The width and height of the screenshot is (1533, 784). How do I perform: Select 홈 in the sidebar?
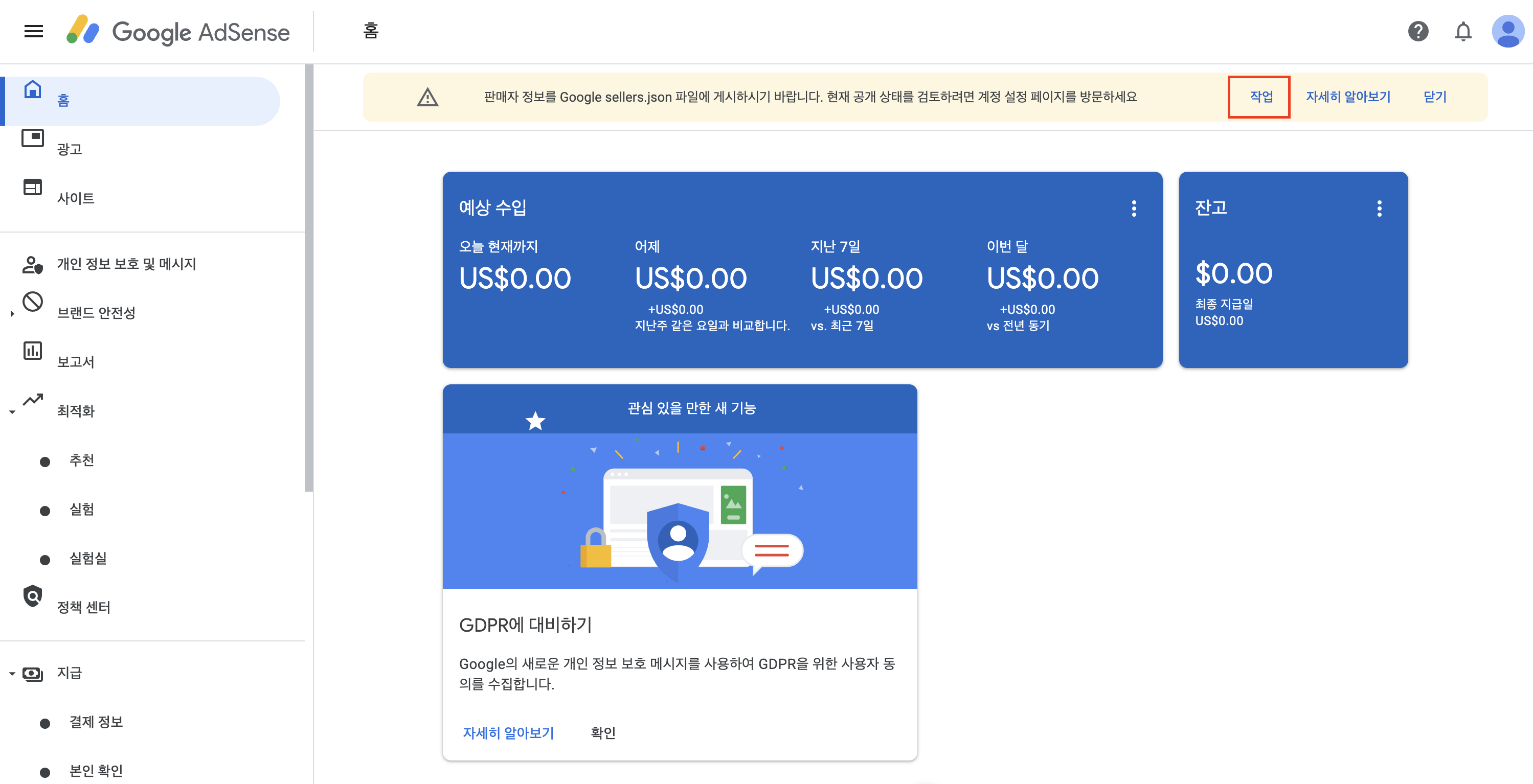coord(63,101)
